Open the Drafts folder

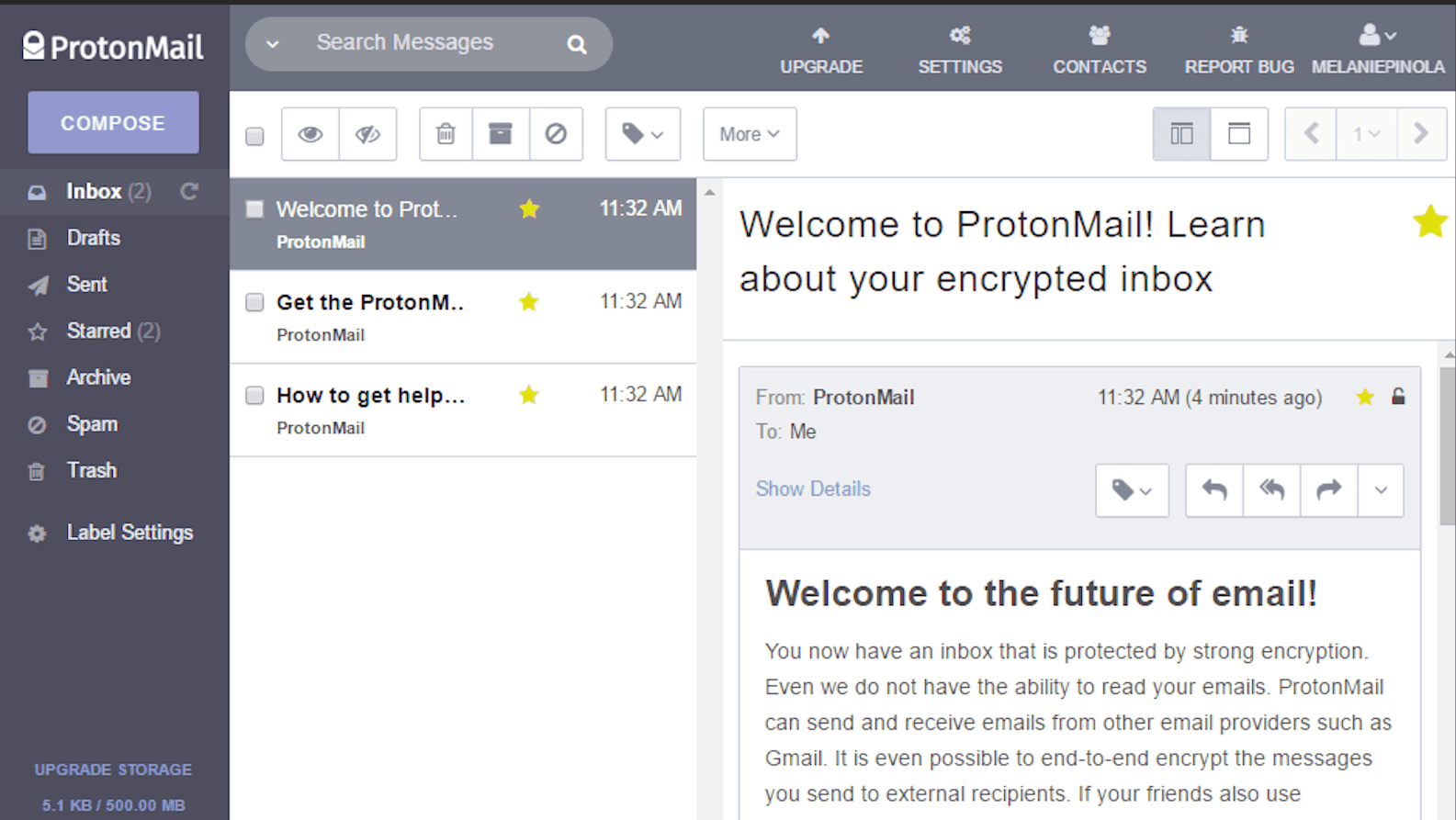pyautogui.click(x=93, y=238)
